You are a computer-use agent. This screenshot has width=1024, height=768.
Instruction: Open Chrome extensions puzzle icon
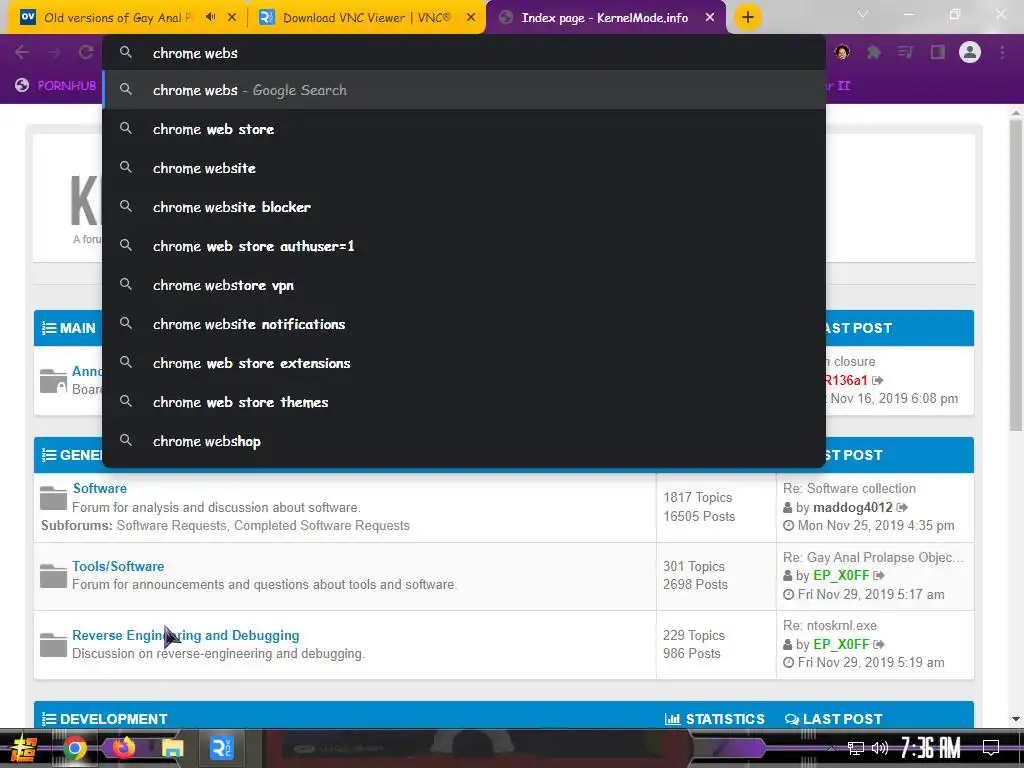tap(873, 52)
